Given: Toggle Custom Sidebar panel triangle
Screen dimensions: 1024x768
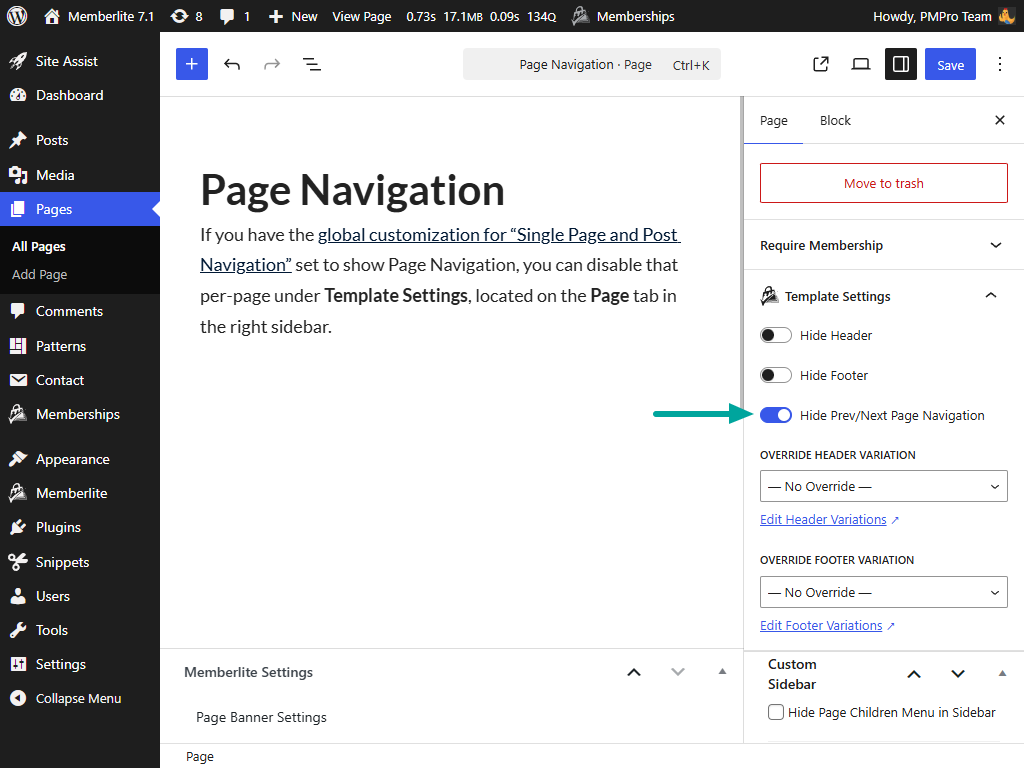Looking at the screenshot, I should [x=1002, y=673].
